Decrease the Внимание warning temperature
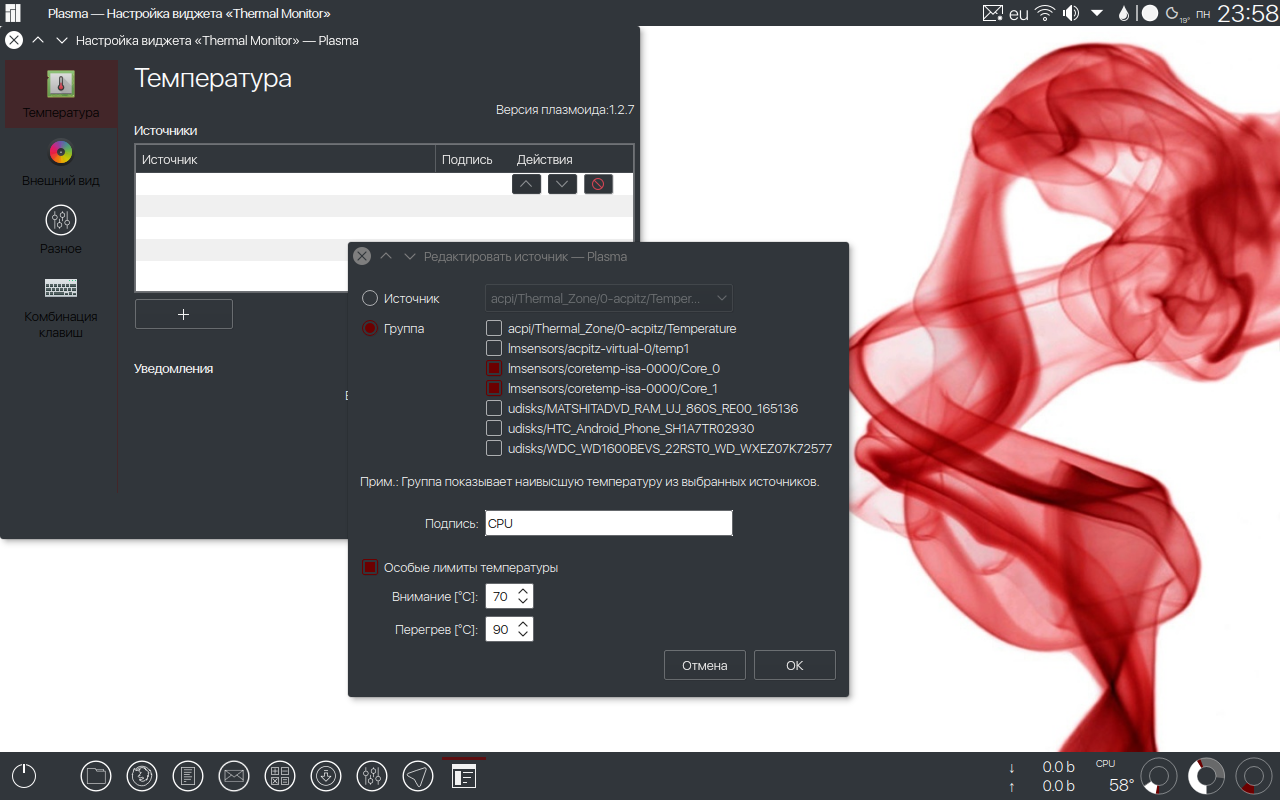The image size is (1280, 800). point(523,603)
